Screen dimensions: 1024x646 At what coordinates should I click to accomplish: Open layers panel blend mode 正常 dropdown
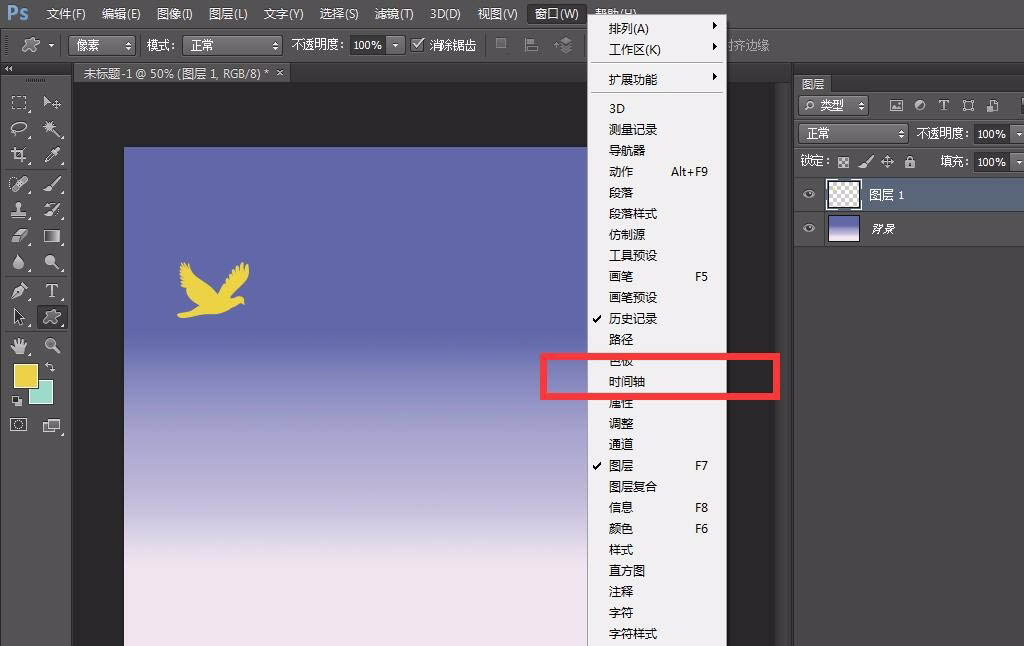pos(854,133)
